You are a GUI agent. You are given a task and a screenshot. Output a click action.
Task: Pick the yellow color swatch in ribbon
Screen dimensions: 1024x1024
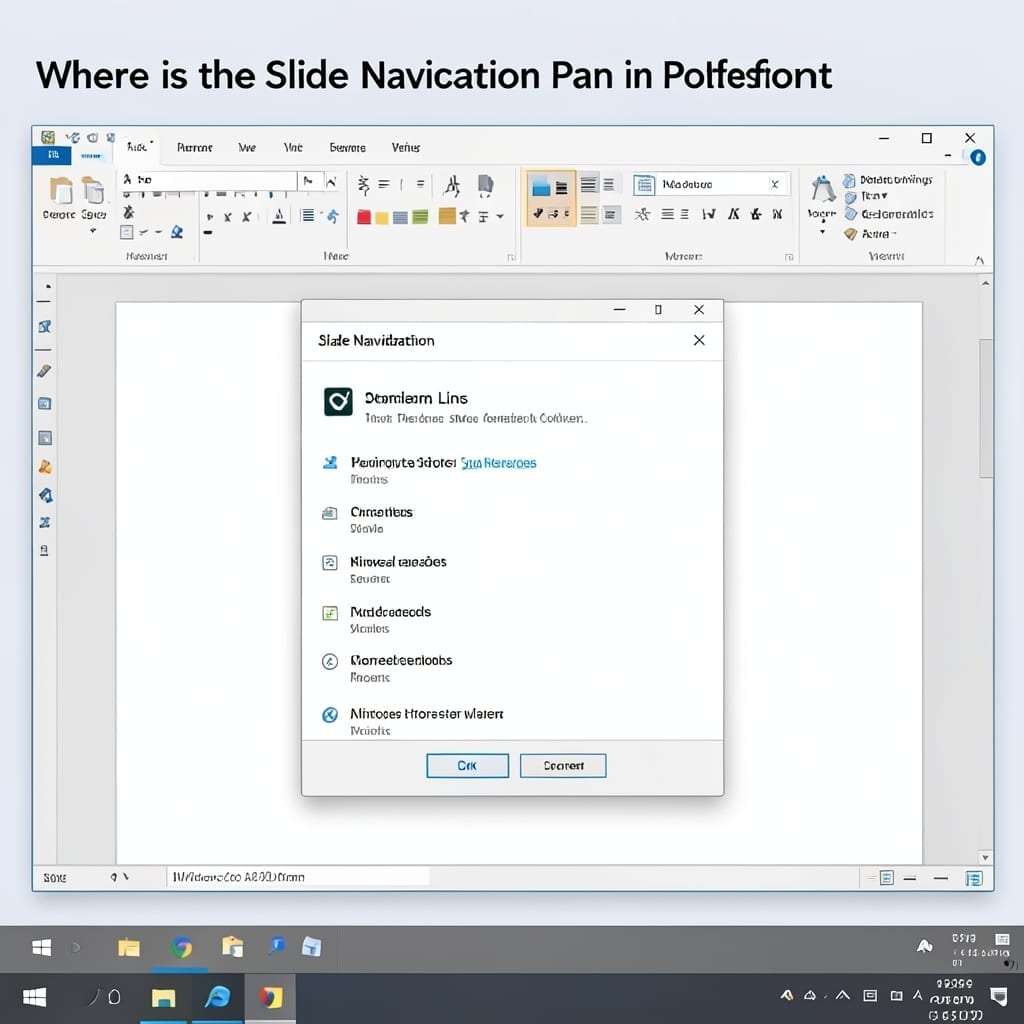tap(381, 217)
